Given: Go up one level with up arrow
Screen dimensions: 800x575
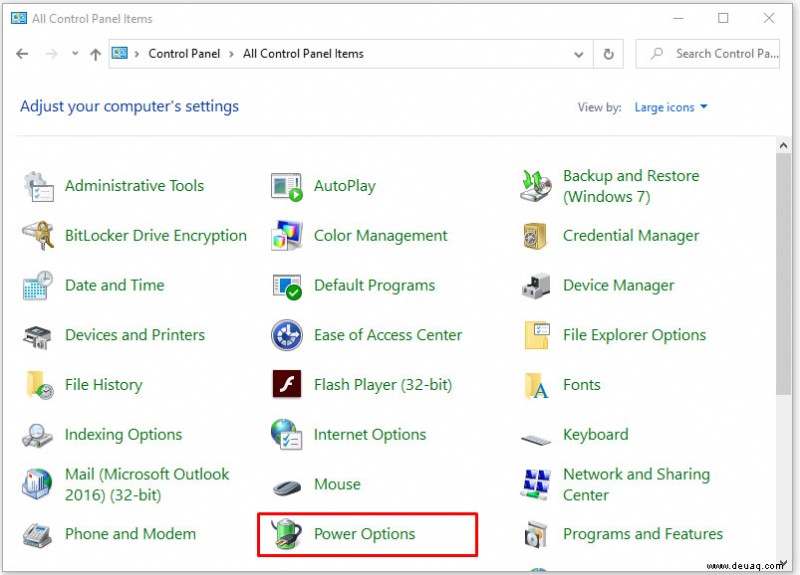Looking at the screenshot, I should point(95,54).
